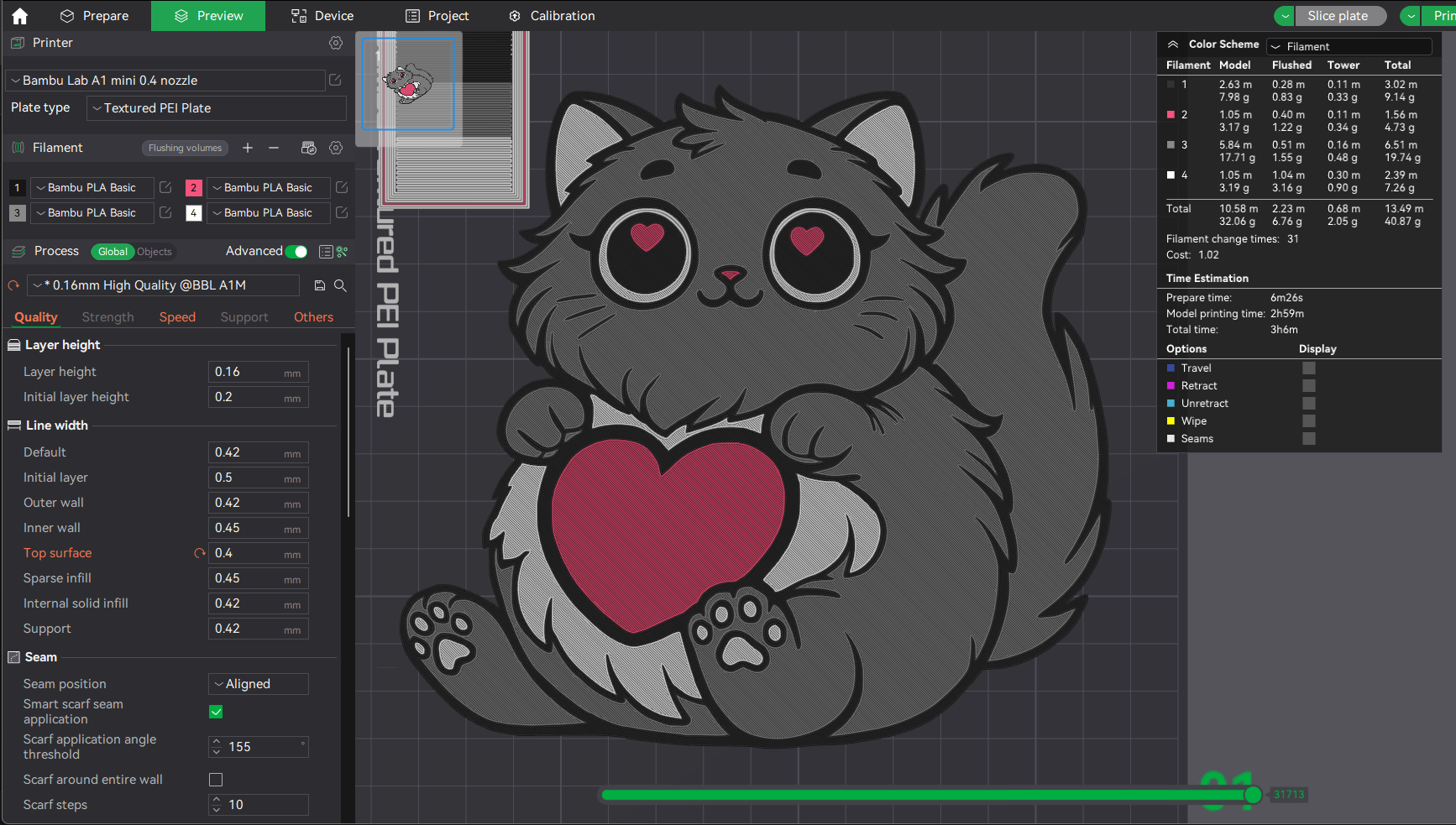Open the Support settings tab
Screen dimensions: 1456x825
[244, 317]
